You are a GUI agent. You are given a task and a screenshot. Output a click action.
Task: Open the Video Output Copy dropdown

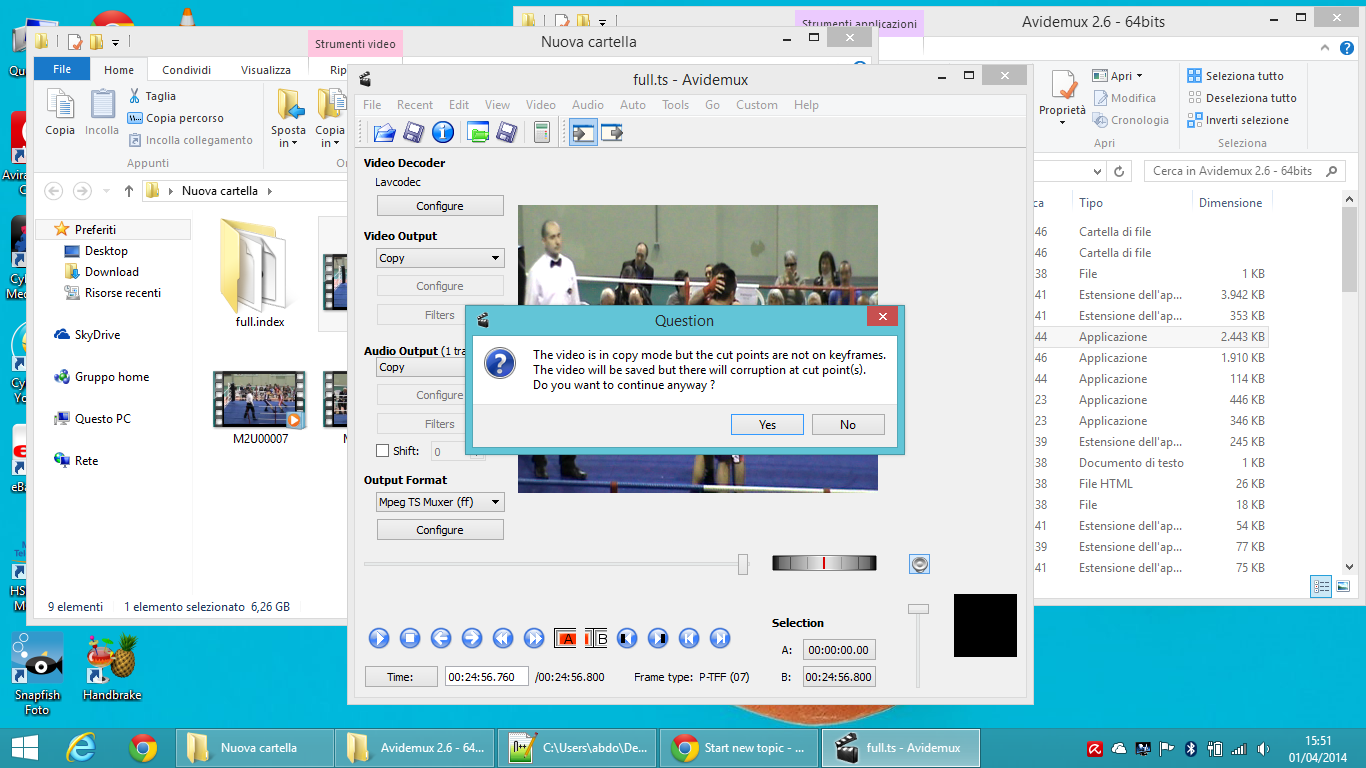pos(440,258)
